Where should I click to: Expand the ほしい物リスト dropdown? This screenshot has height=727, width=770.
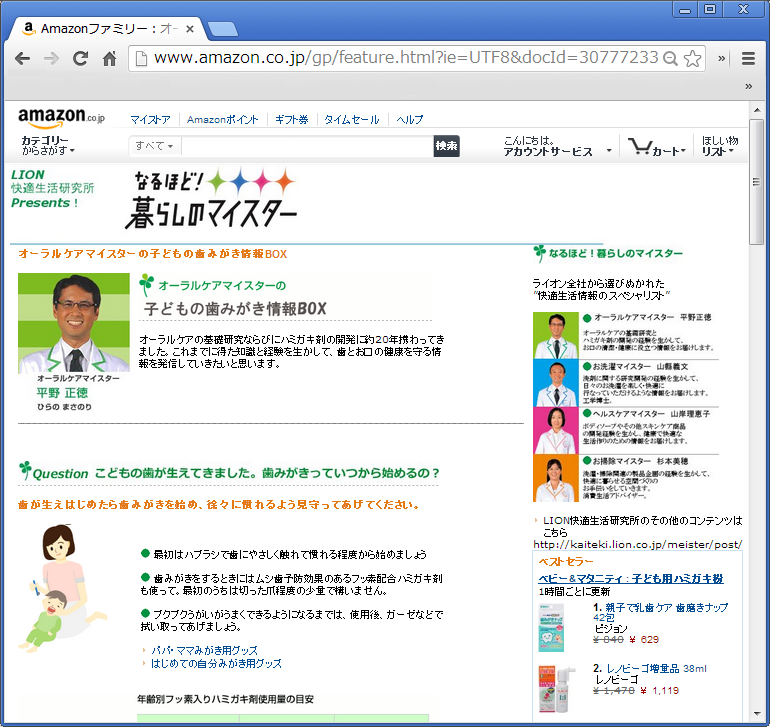pos(719,146)
